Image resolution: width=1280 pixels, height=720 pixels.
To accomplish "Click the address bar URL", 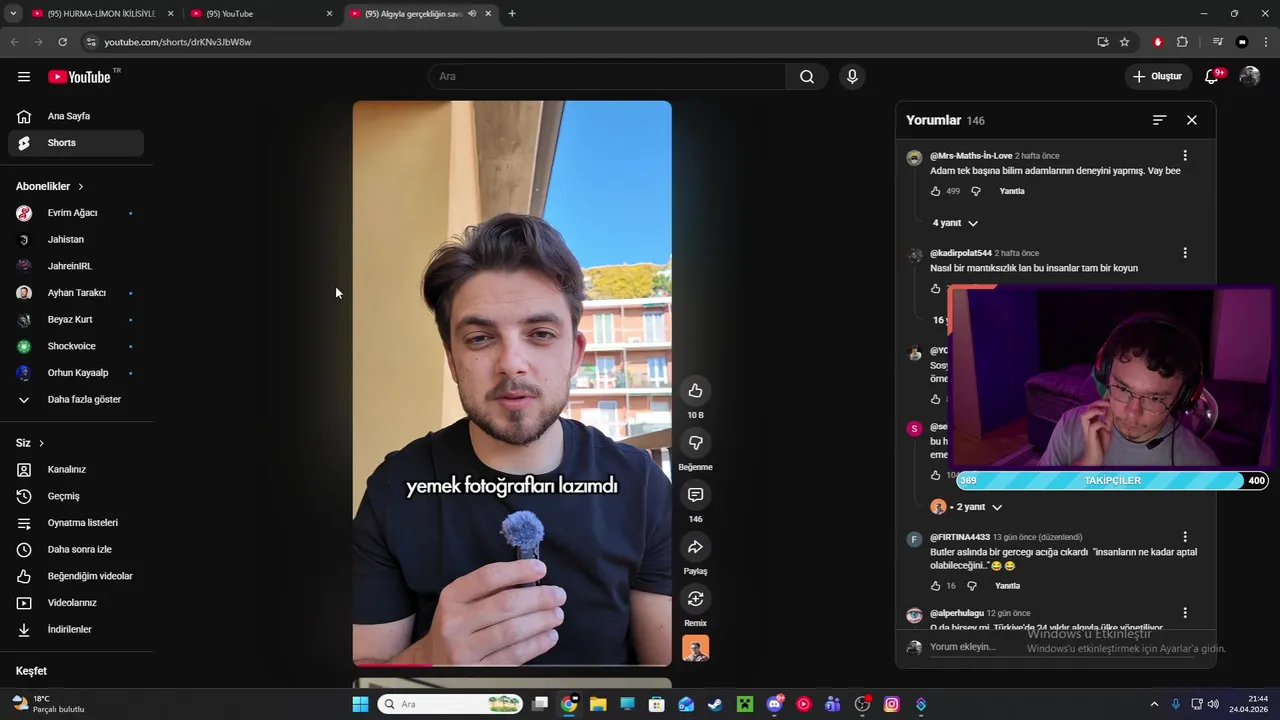I will pos(177,42).
